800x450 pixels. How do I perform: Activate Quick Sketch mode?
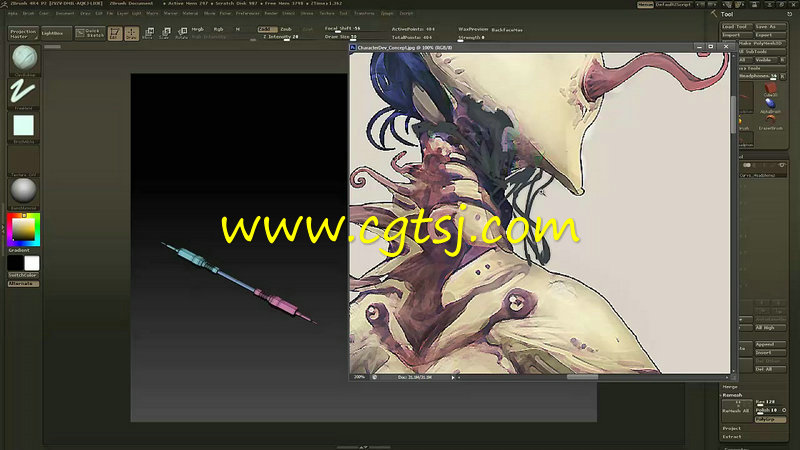(x=91, y=33)
